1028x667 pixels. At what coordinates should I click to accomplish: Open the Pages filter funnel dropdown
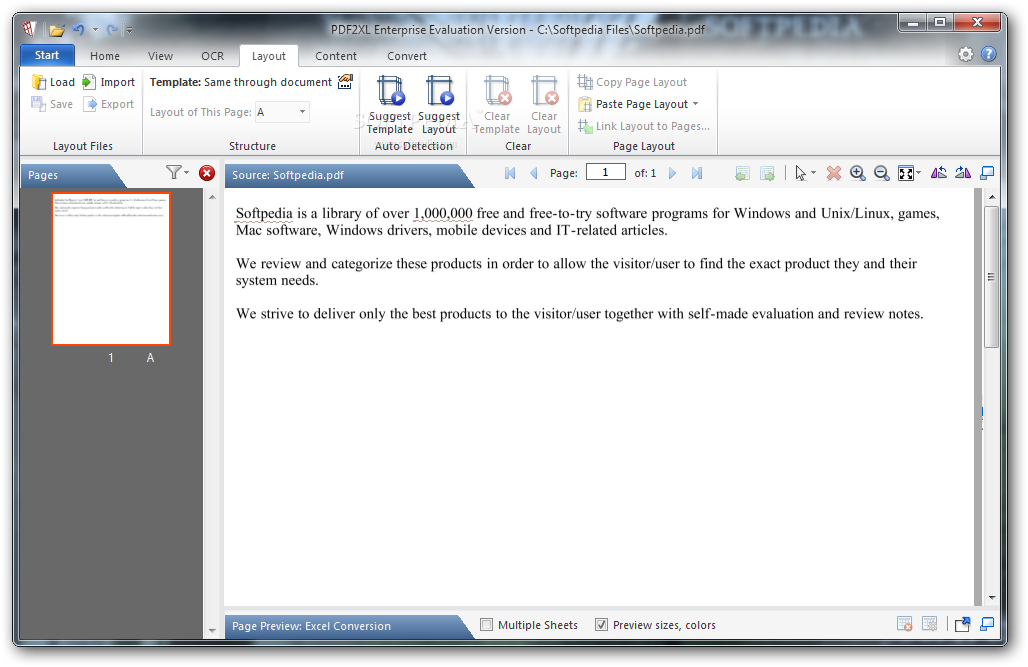coord(177,172)
